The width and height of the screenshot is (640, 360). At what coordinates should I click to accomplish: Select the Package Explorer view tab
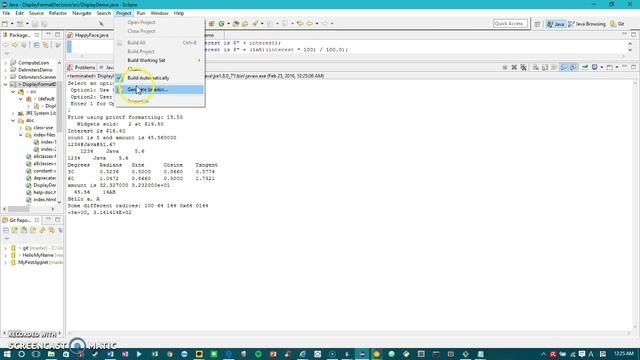(20, 35)
